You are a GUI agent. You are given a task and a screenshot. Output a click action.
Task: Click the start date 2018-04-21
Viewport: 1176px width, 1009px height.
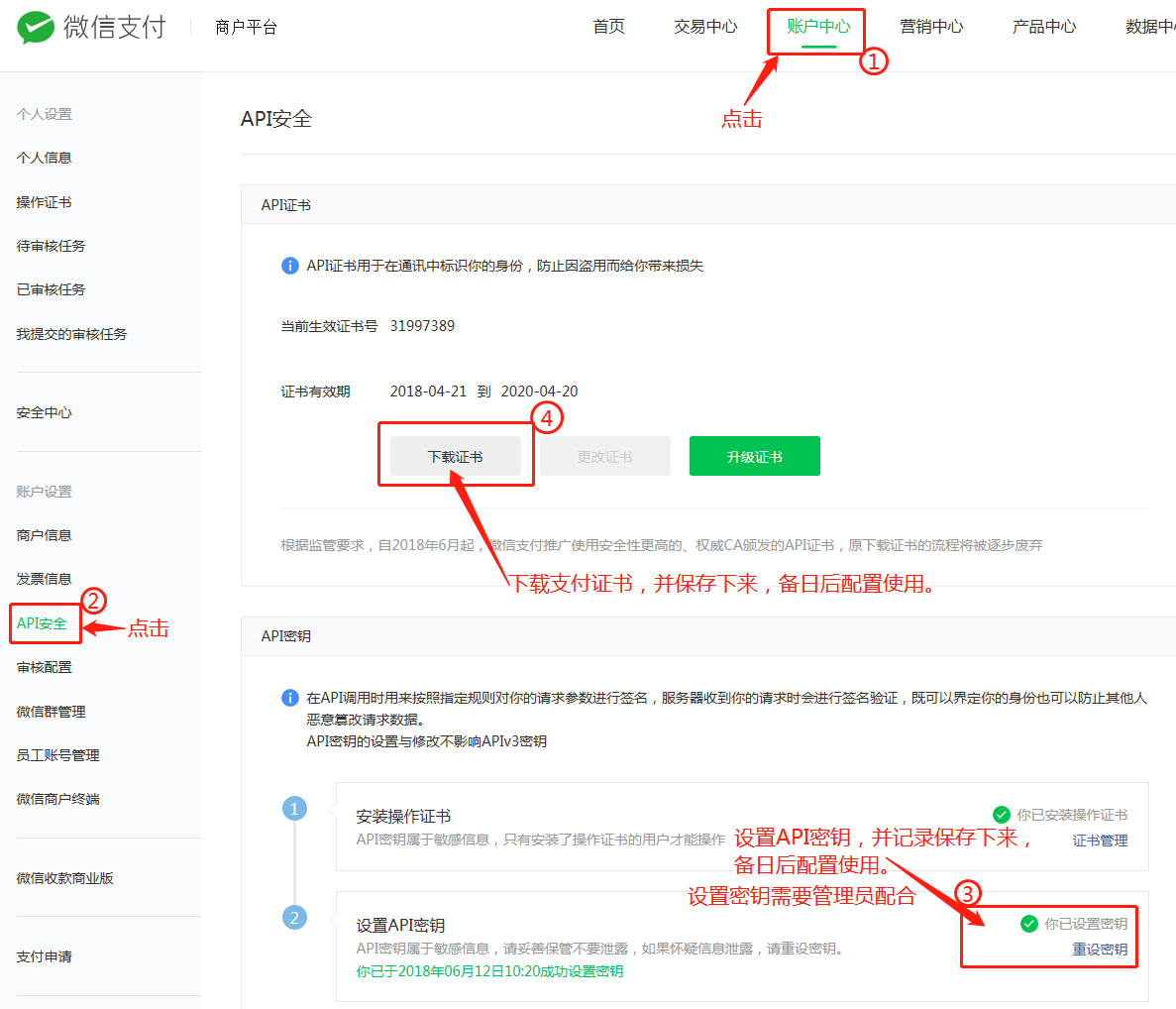point(428,391)
